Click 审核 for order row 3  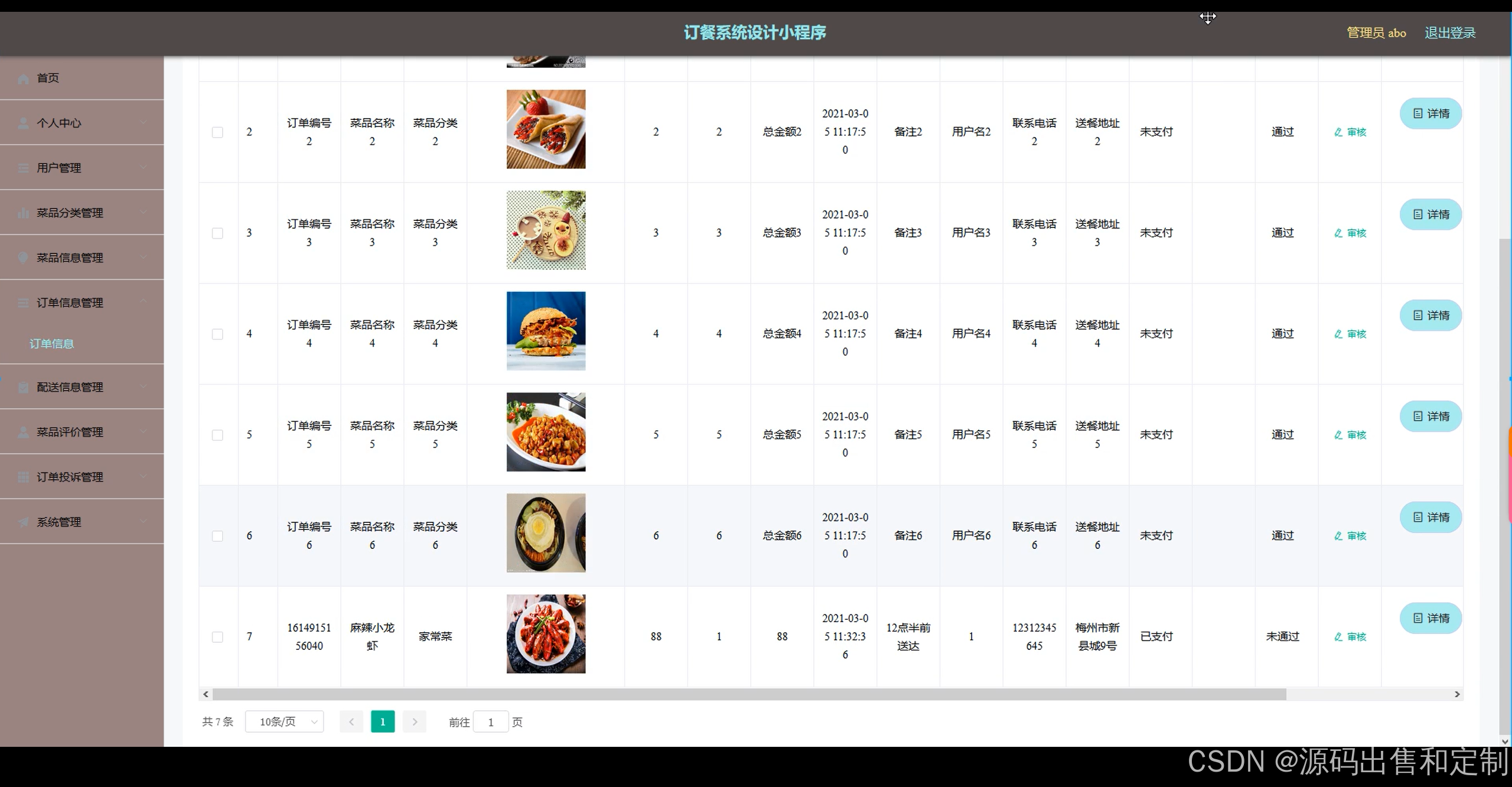click(1350, 233)
